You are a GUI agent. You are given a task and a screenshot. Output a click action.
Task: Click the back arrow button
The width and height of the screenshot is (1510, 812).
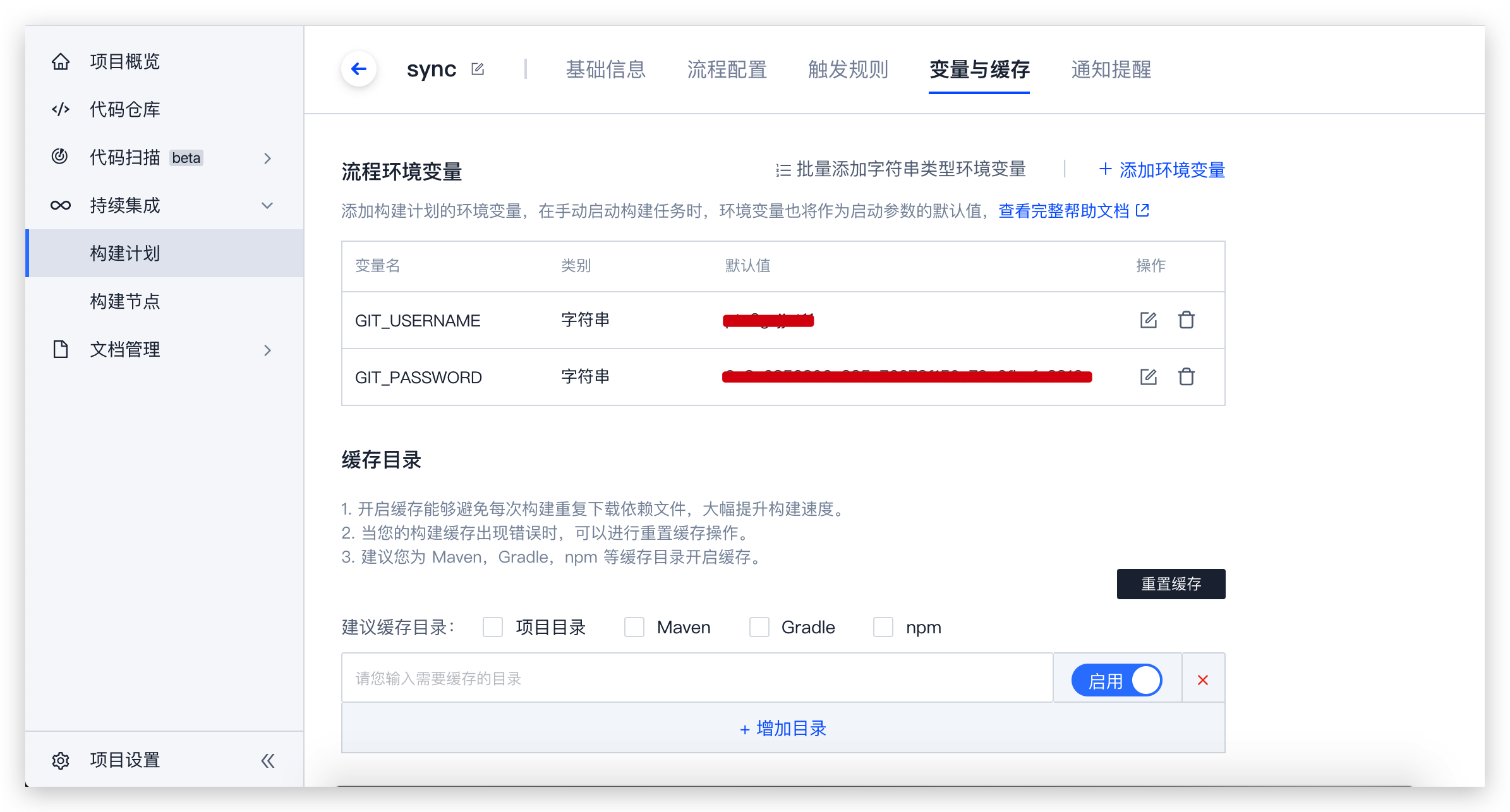[359, 69]
